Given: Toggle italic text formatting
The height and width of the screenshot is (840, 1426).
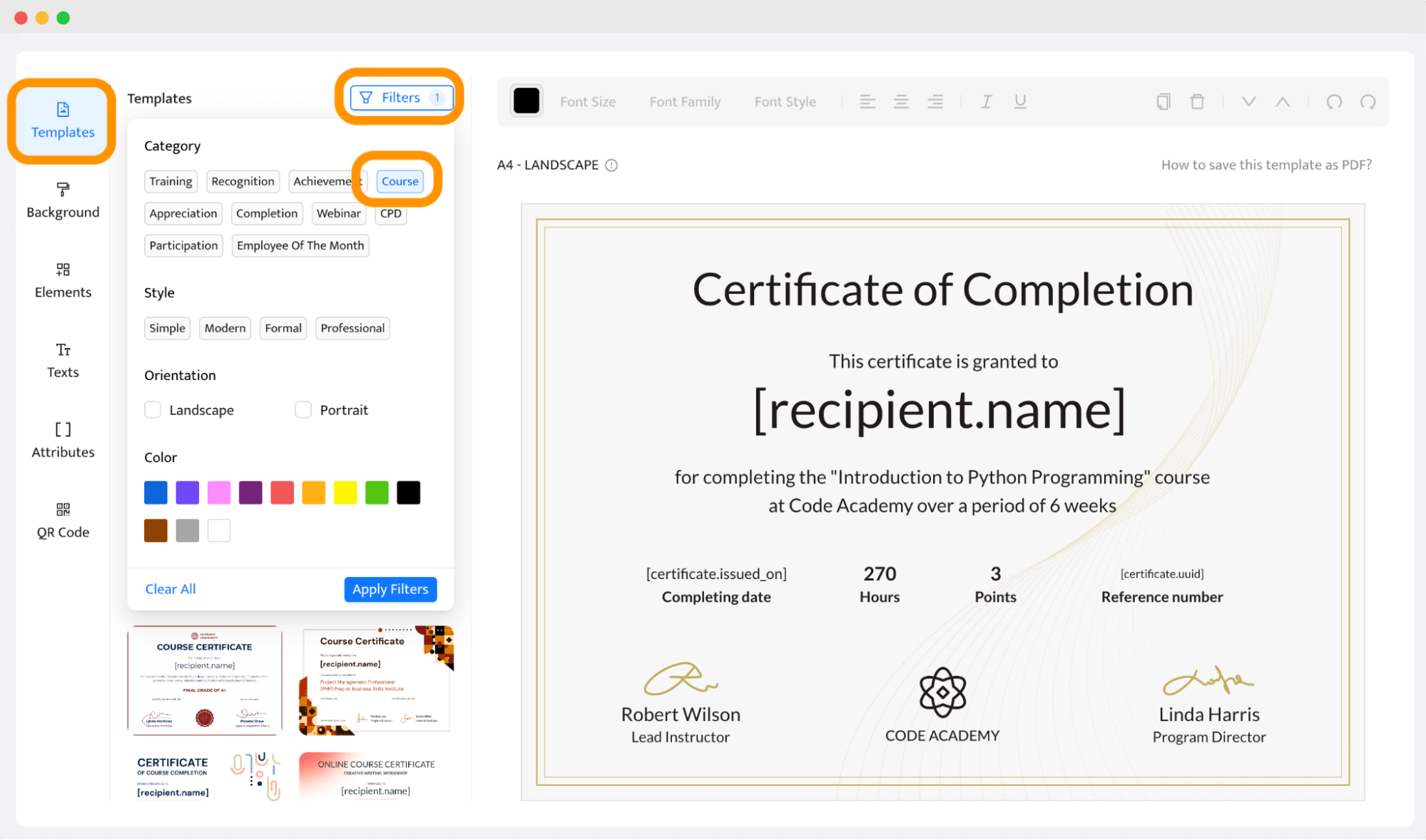Looking at the screenshot, I should [987, 102].
